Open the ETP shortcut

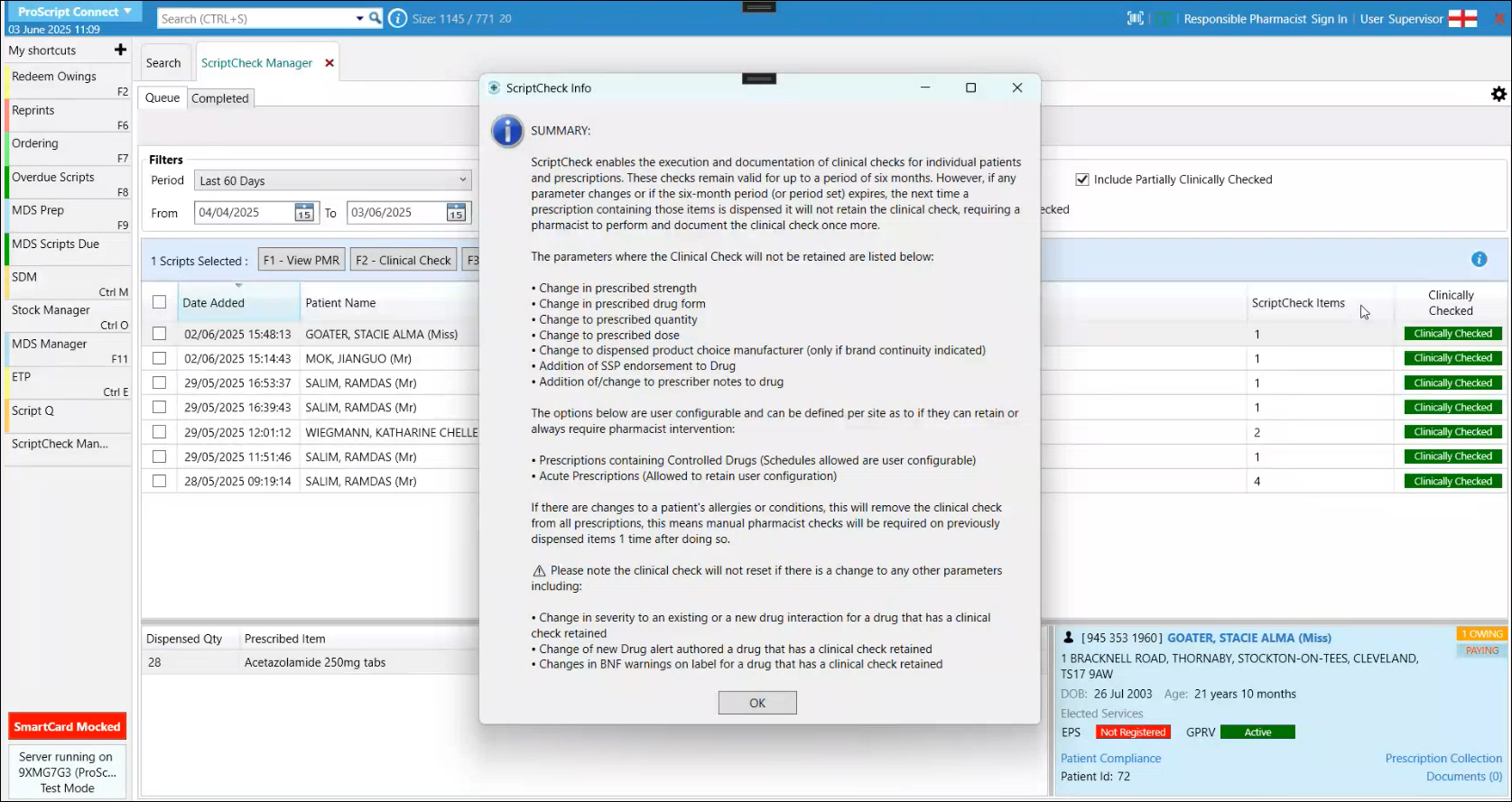point(69,383)
